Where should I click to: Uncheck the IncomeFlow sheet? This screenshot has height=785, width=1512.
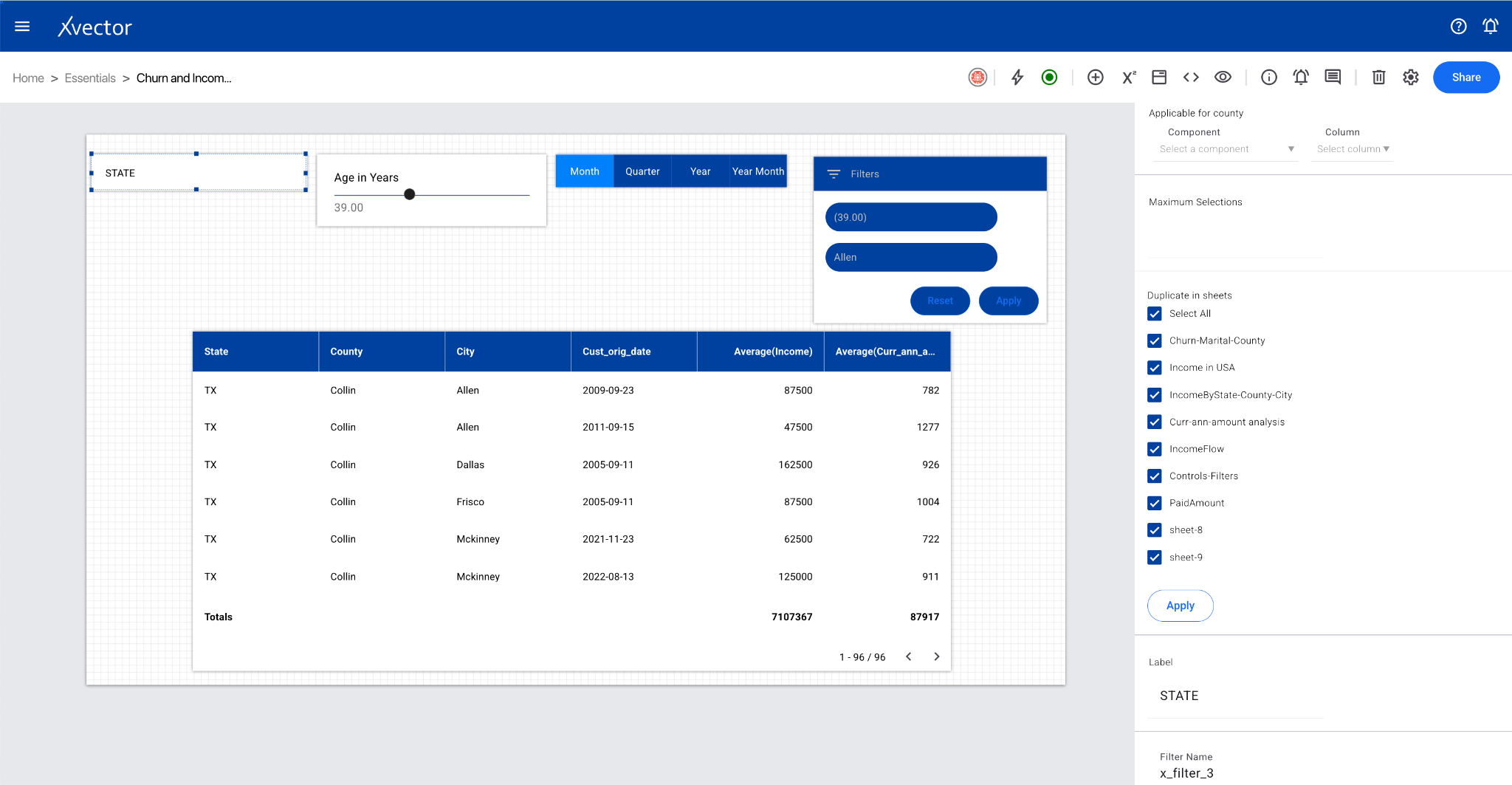click(1155, 449)
